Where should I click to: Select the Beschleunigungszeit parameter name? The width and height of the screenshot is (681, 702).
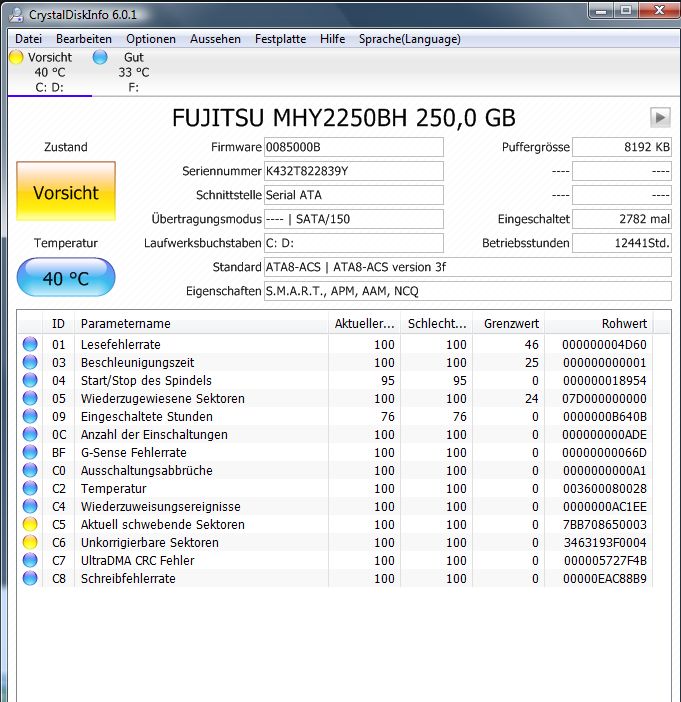[x=137, y=362]
